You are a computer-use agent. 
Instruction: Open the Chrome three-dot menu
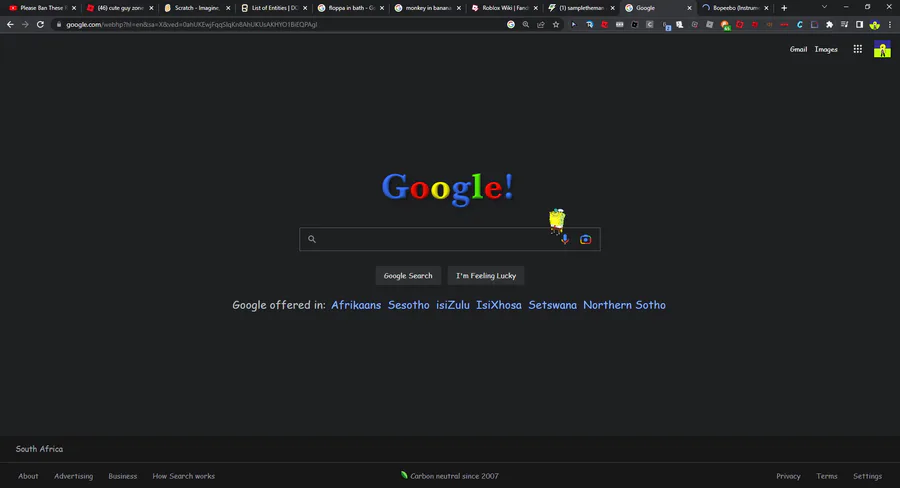coord(890,25)
